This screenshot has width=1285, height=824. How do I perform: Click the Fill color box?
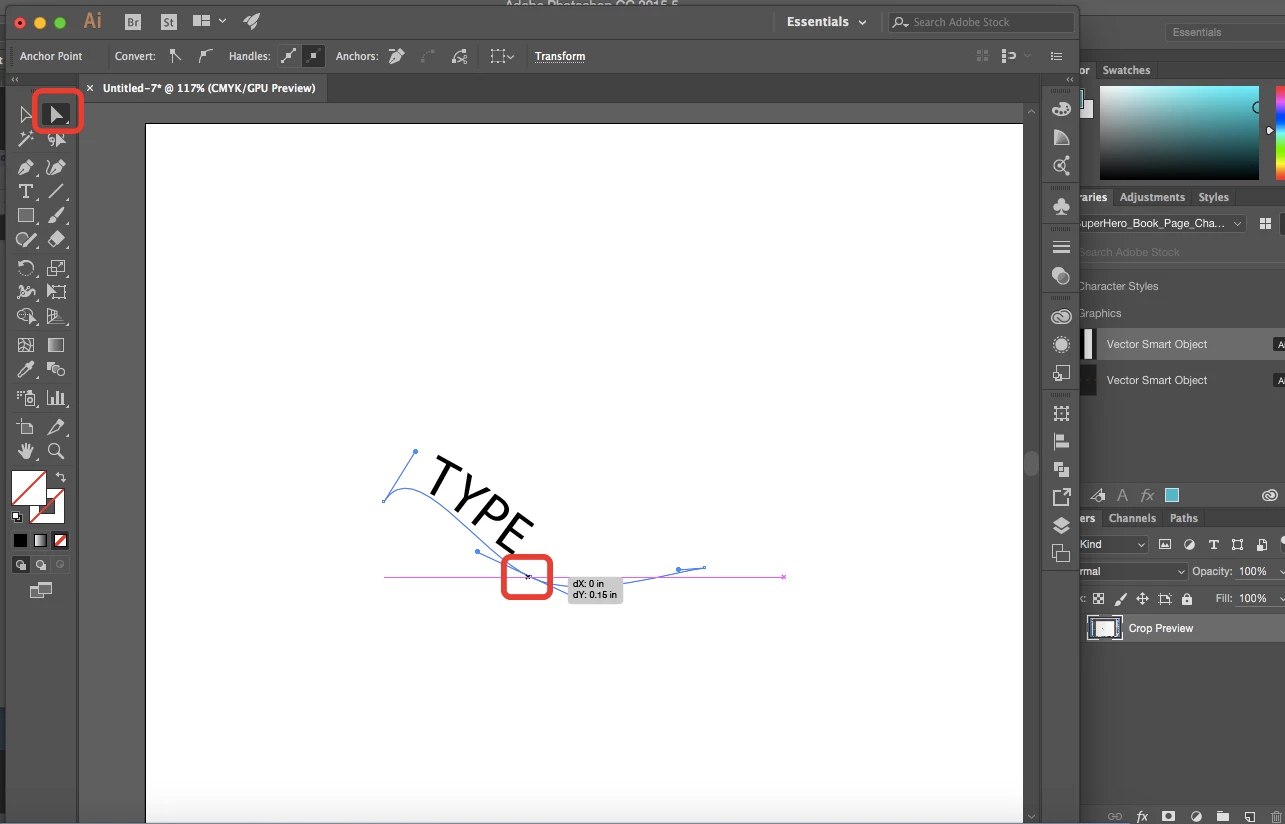[28, 488]
